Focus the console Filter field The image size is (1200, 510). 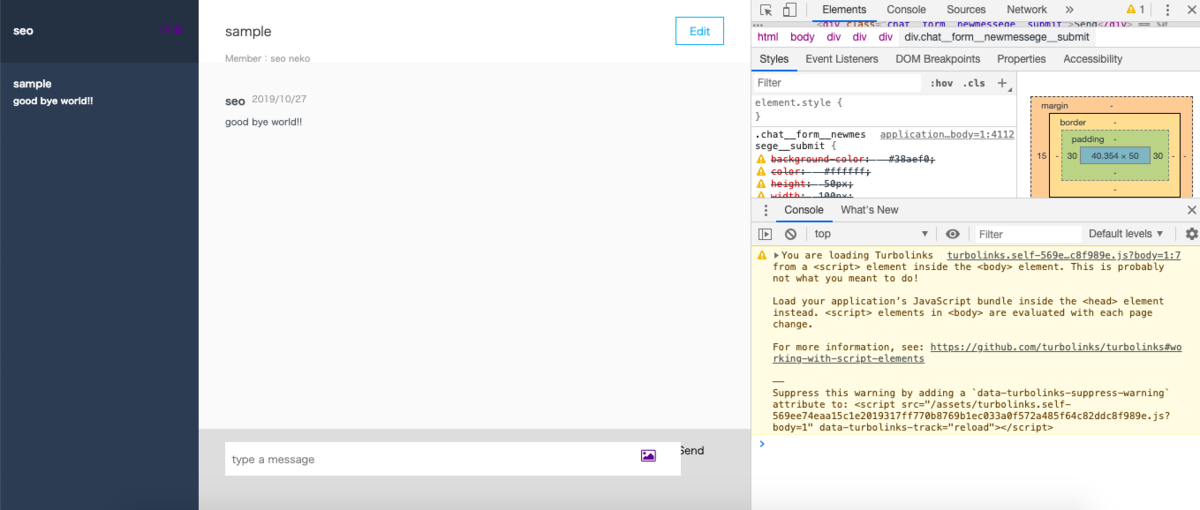point(1027,234)
